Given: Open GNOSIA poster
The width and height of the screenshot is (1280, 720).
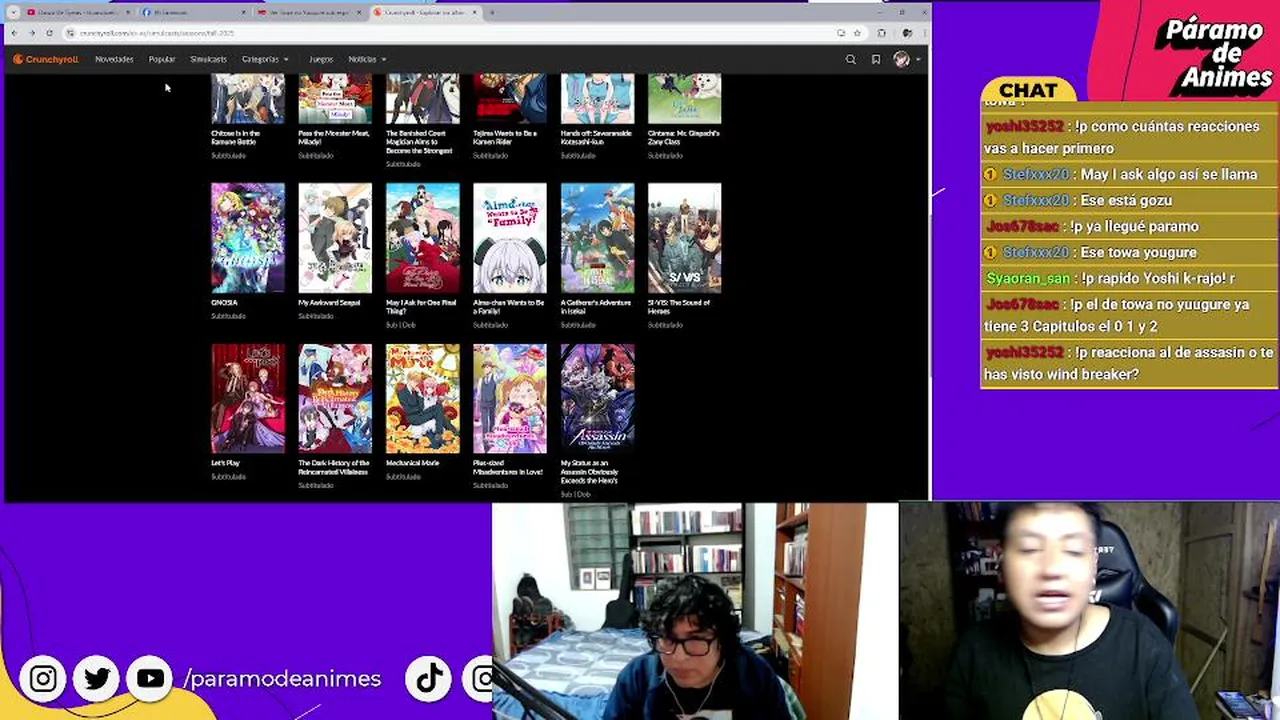Looking at the screenshot, I should click(x=248, y=238).
